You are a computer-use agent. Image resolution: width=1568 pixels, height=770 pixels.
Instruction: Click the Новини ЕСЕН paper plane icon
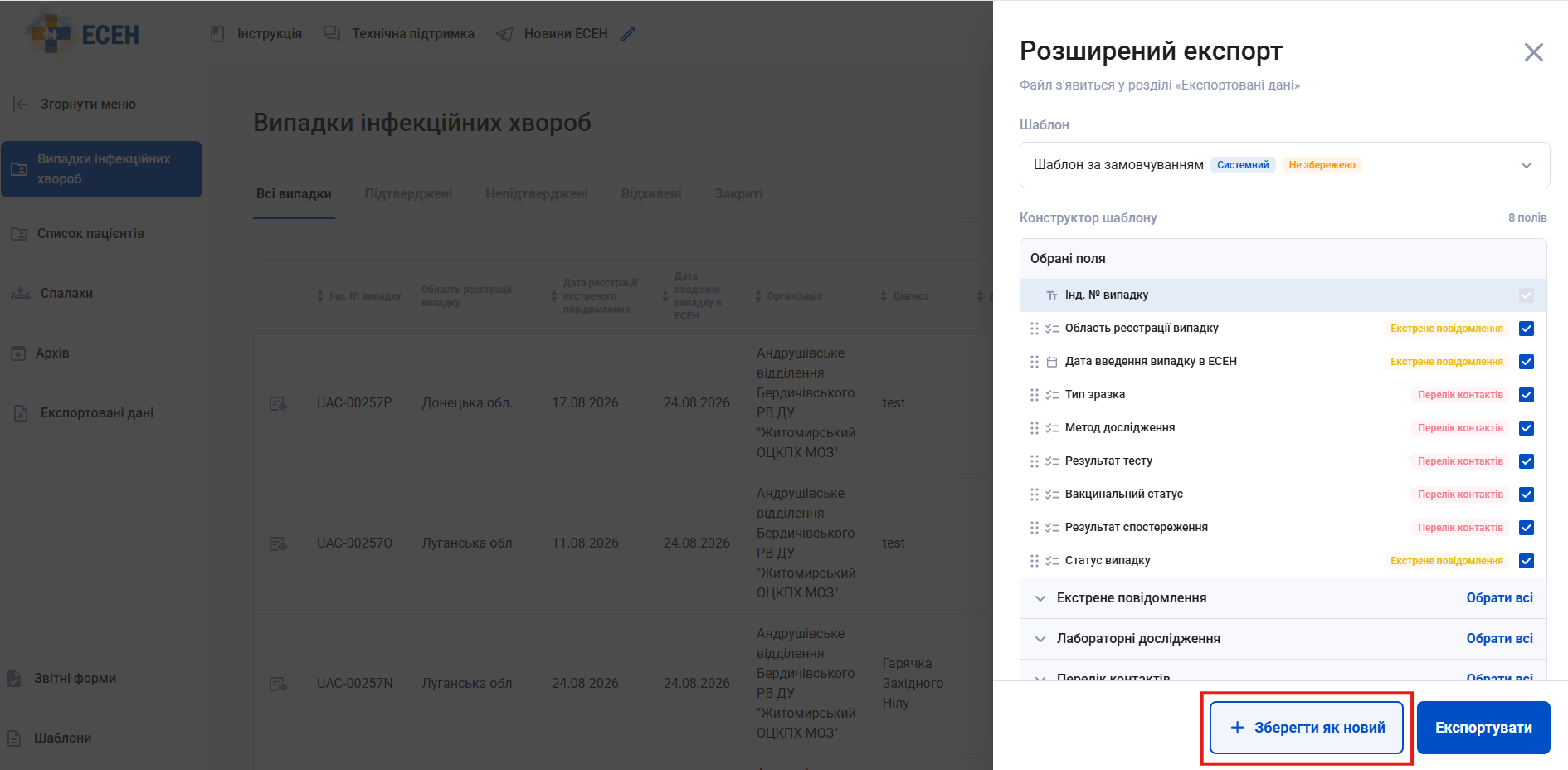point(504,34)
